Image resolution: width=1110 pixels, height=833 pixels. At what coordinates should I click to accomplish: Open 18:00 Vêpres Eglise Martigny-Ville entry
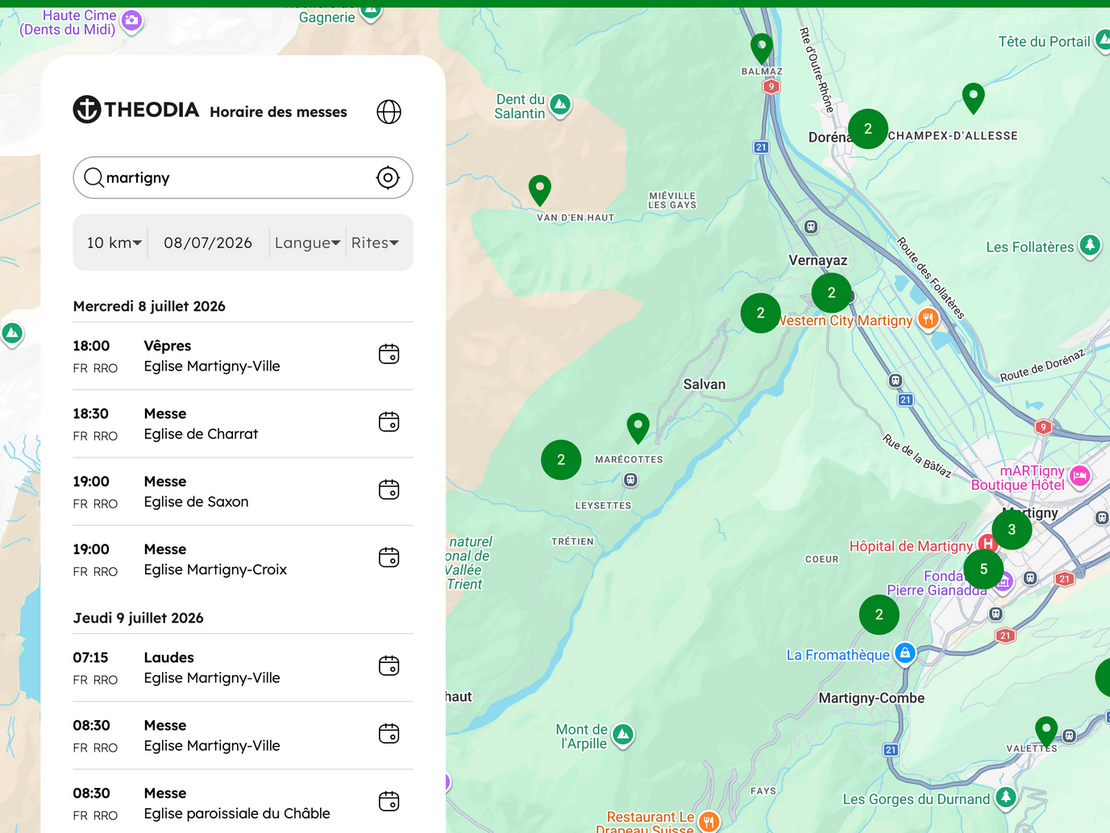243,356
